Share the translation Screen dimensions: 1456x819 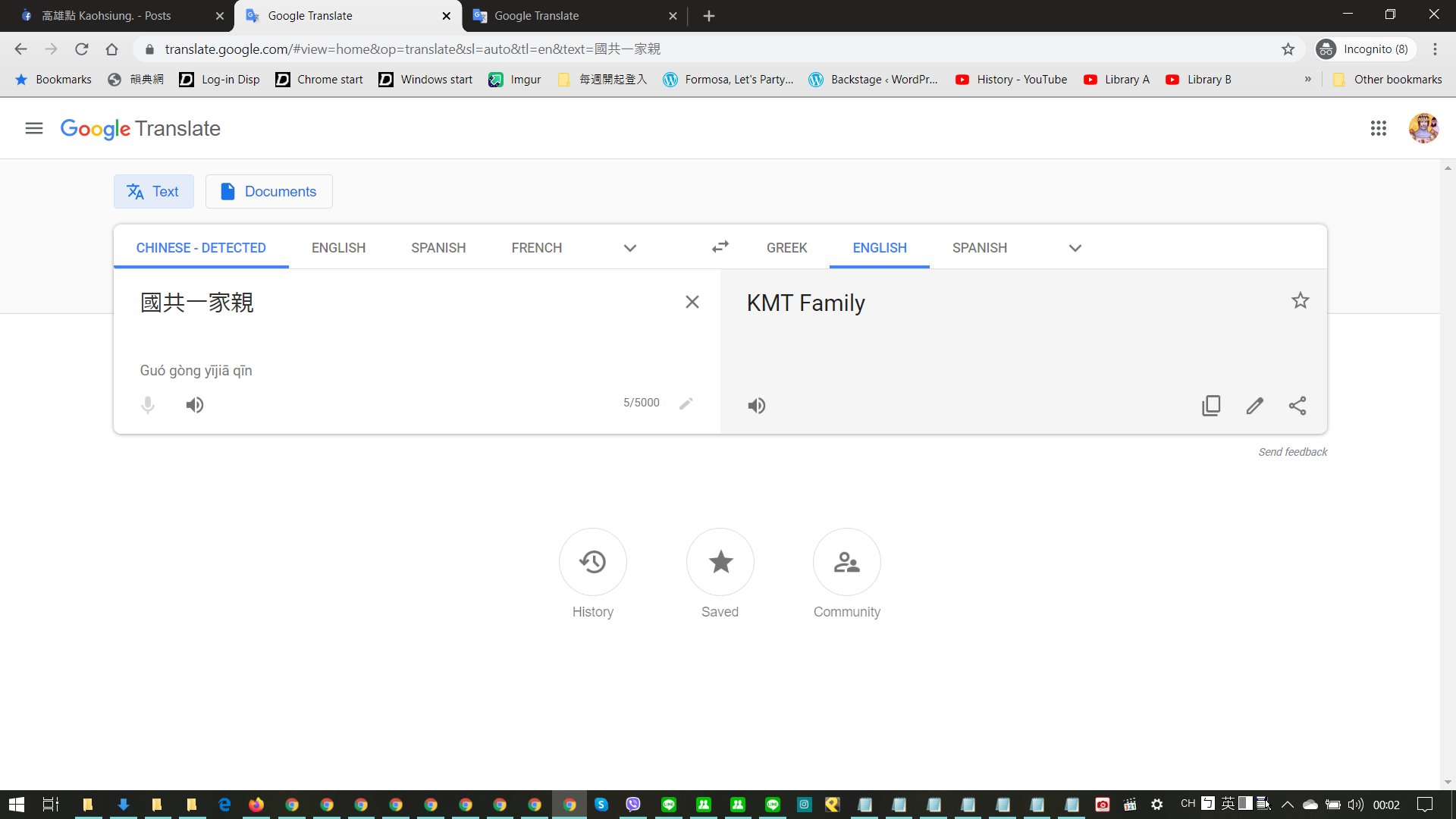click(1298, 406)
